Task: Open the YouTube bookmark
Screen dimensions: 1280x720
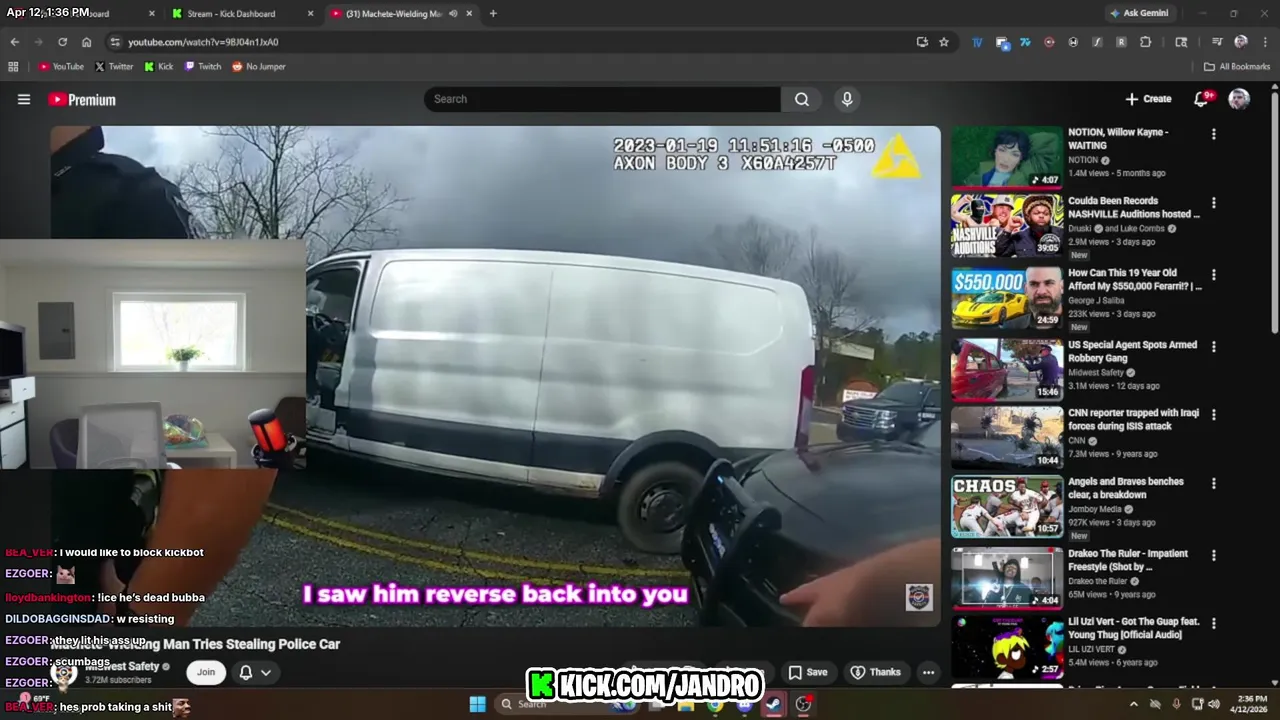Action: tap(61, 66)
